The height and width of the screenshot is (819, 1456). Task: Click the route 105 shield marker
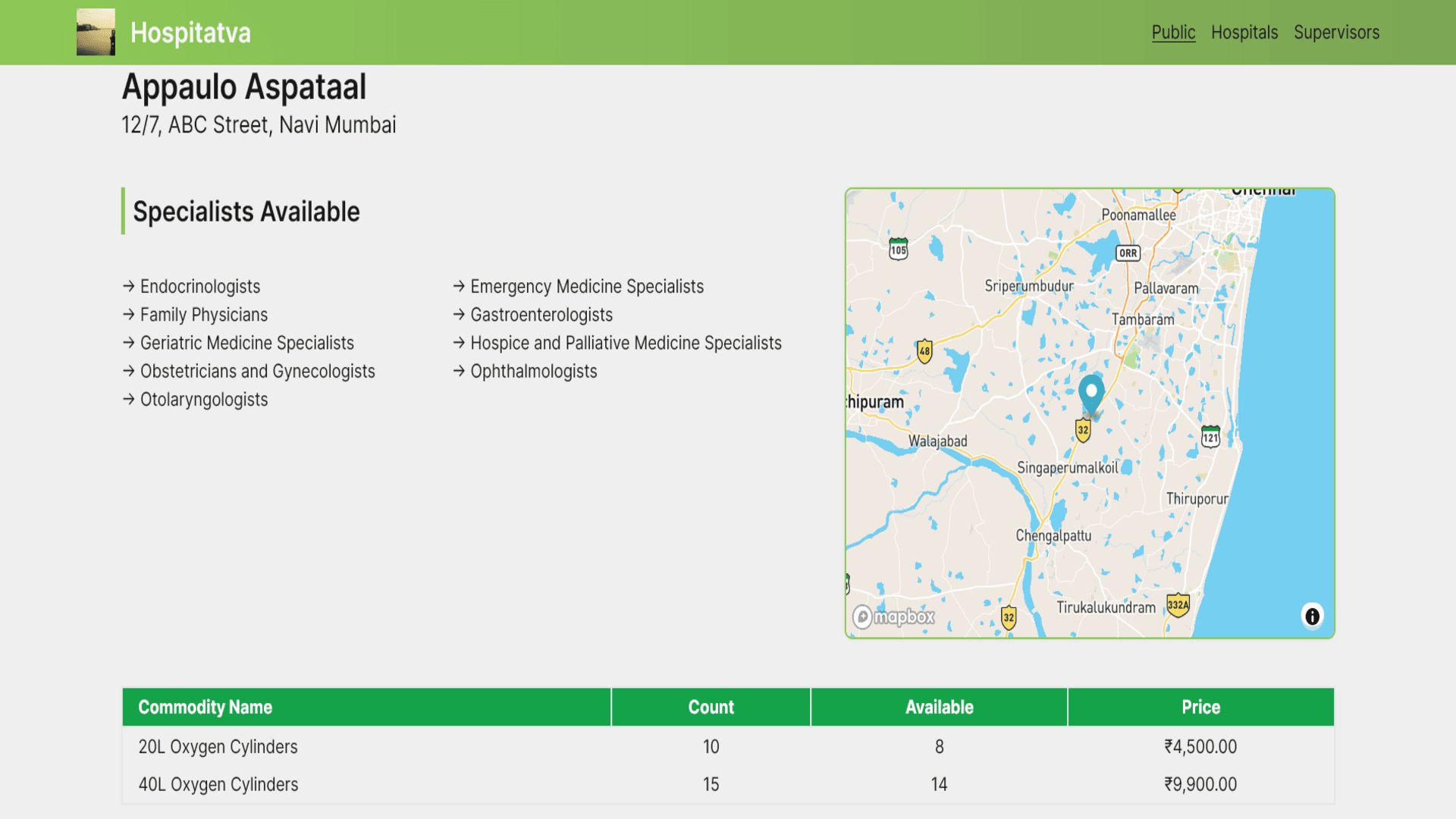(x=898, y=249)
